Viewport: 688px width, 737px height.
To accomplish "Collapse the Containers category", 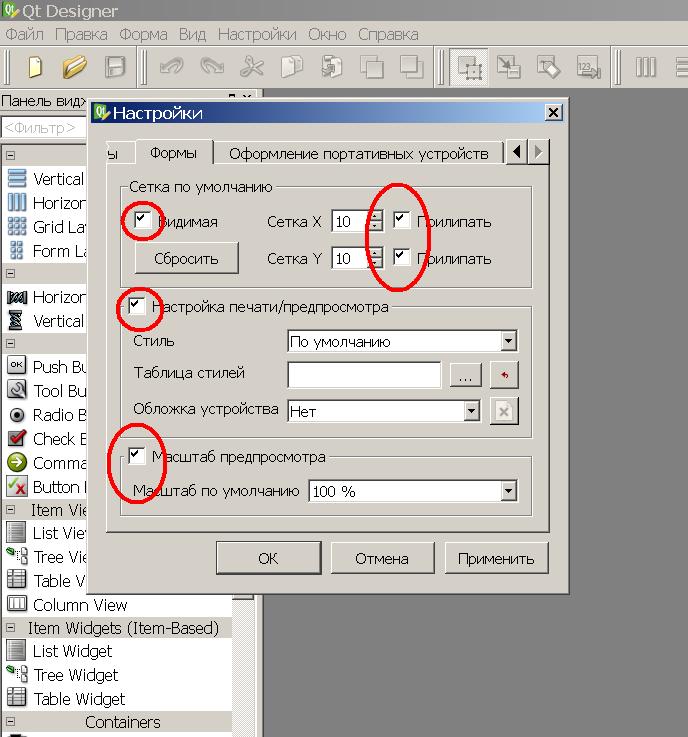I will click(x=10, y=722).
